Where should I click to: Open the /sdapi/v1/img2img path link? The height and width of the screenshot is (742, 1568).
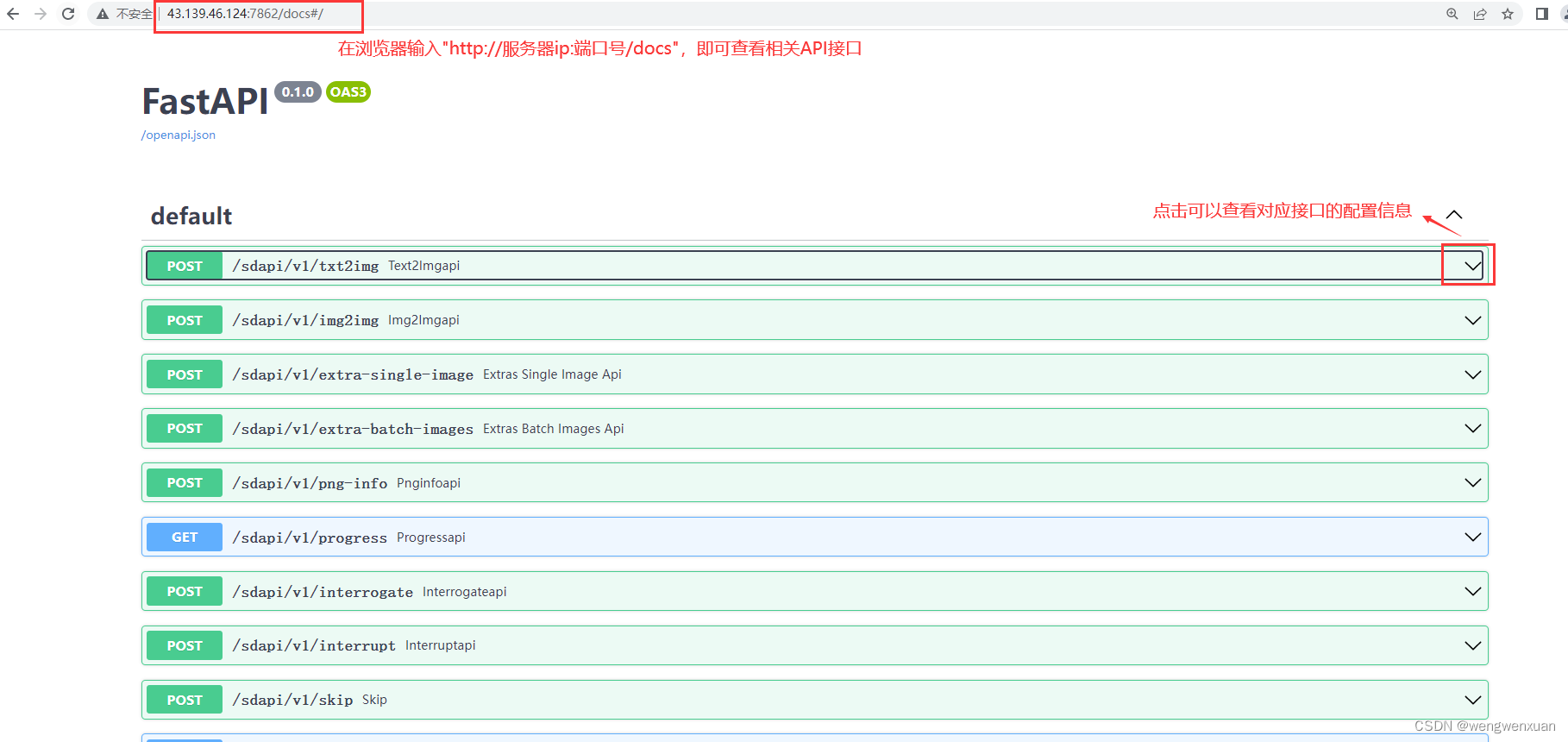click(x=305, y=320)
